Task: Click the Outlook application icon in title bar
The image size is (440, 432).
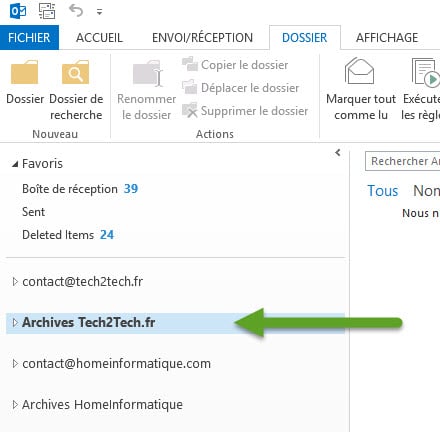Action: pyautogui.click(x=18, y=11)
